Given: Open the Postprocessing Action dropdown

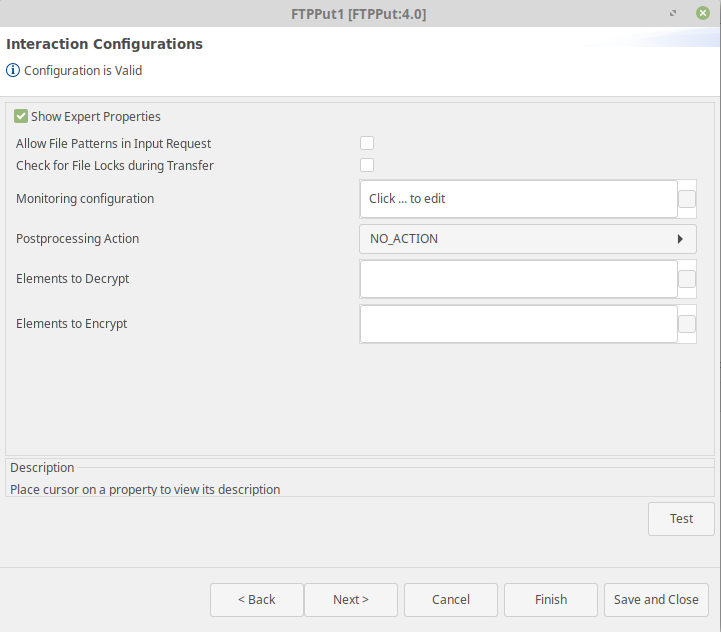Looking at the screenshot, I should click(x=528, y=239).
